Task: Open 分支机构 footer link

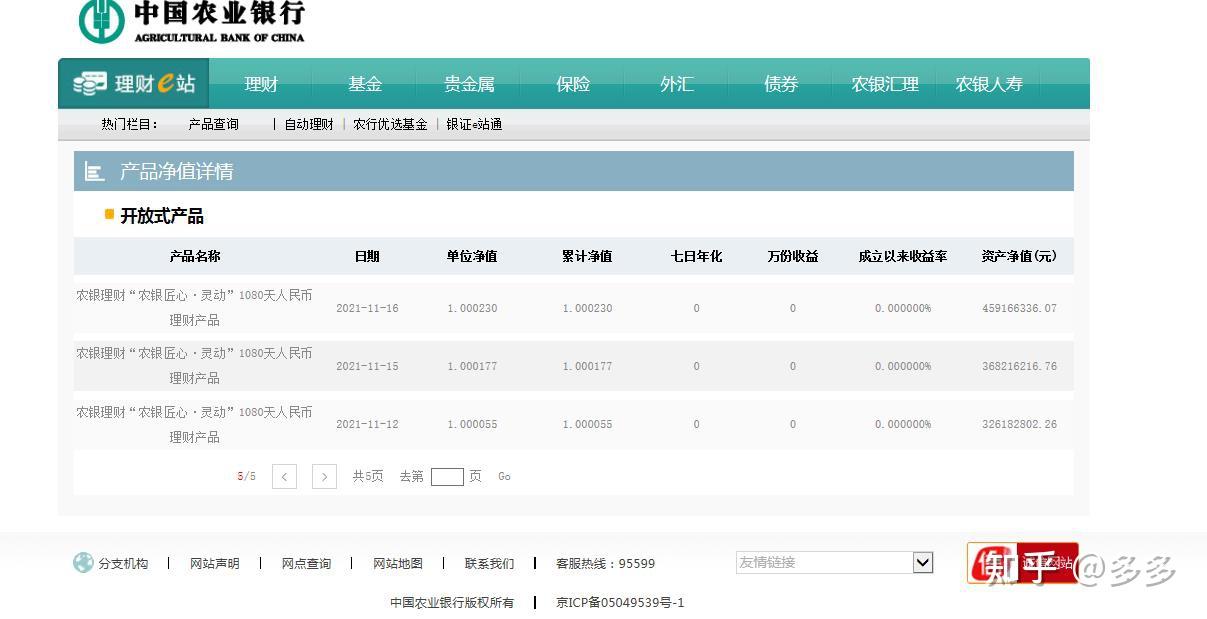Action: click(123, 564)
